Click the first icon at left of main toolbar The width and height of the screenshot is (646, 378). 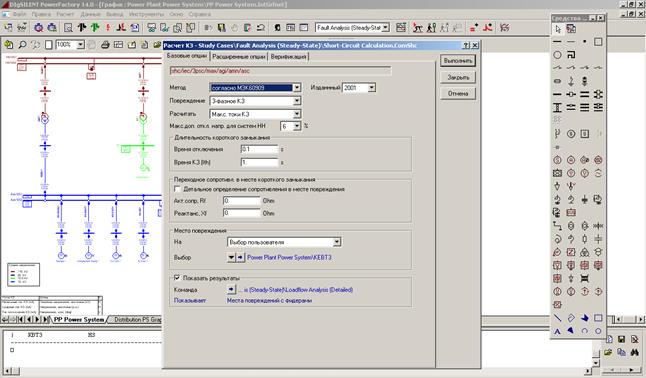tap(9, 28)
